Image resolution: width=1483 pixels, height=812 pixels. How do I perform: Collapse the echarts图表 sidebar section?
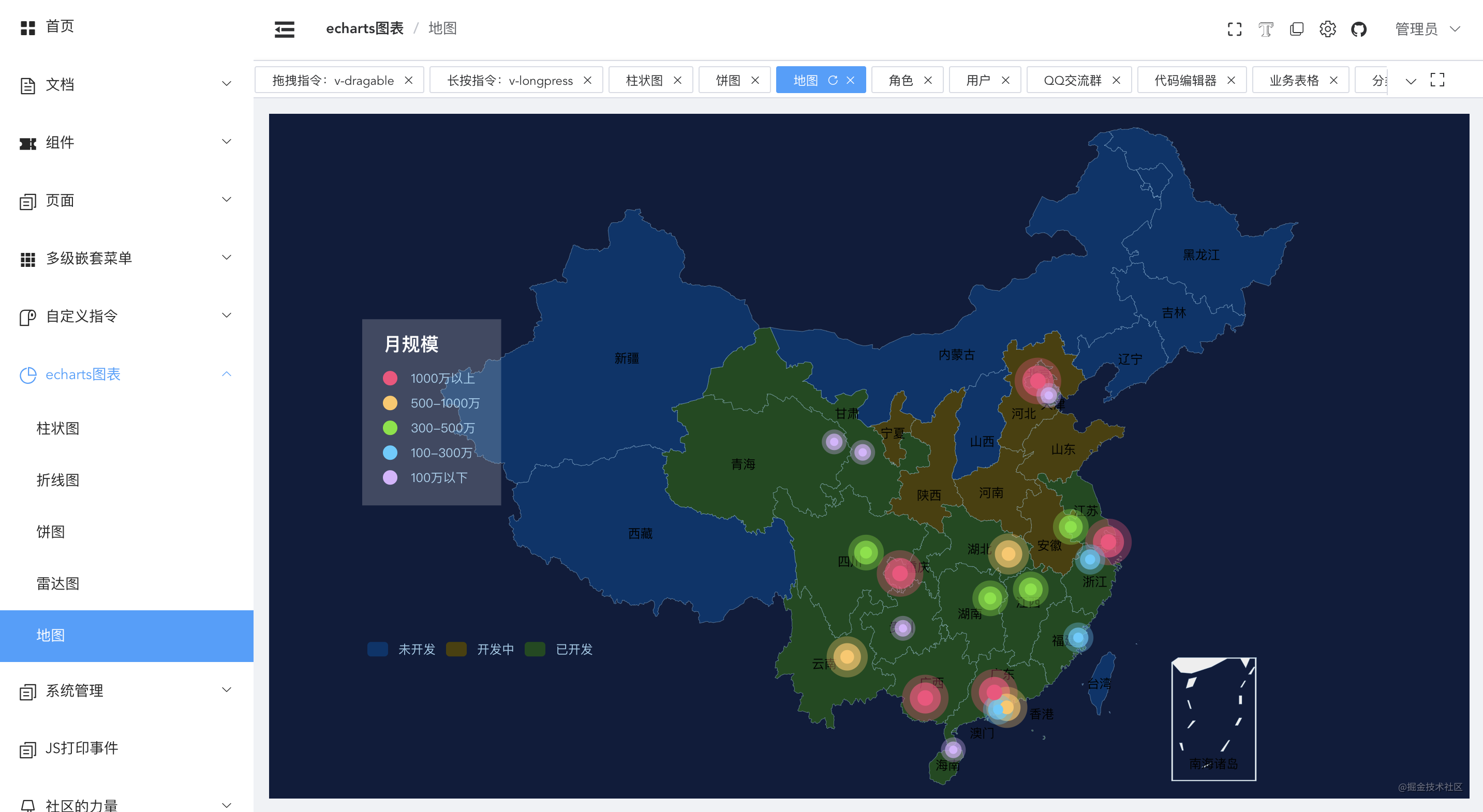pos(226,374)
